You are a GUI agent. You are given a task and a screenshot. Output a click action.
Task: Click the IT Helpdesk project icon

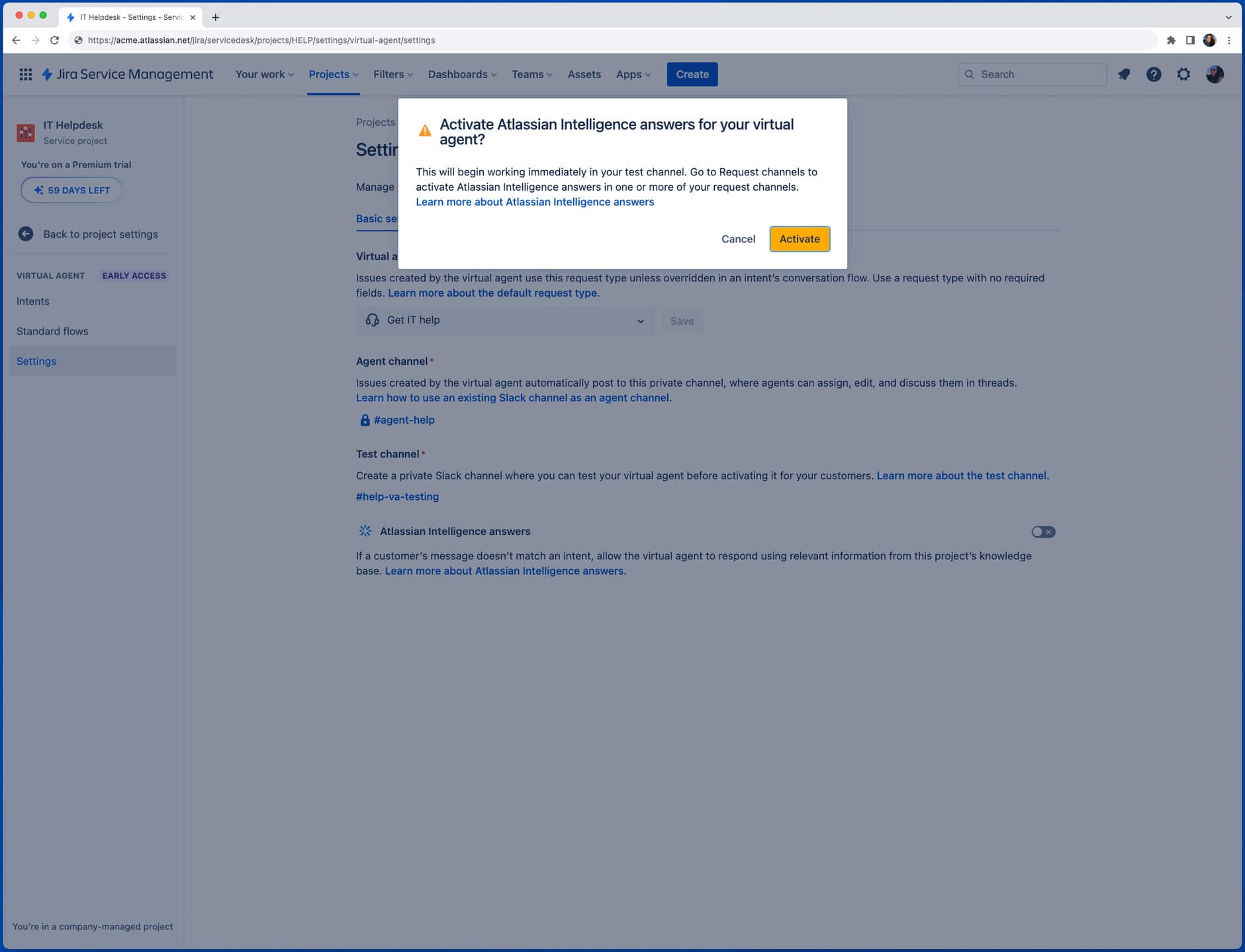click(x=26, y=132)
